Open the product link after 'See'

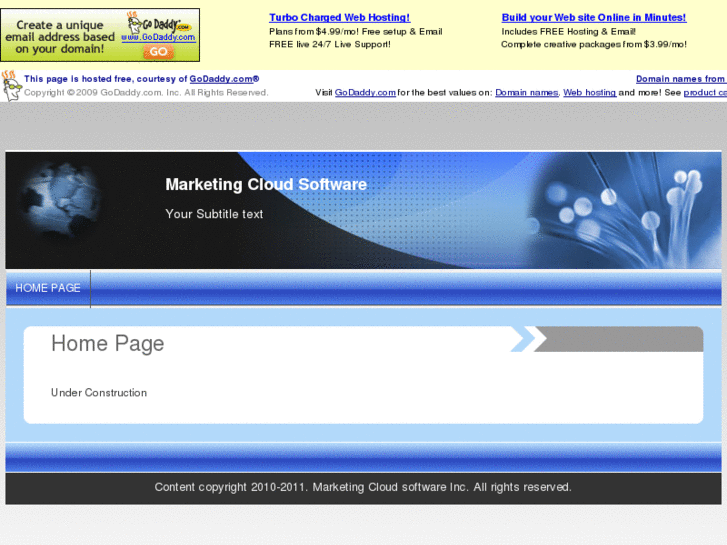click(x=705, y=92)
